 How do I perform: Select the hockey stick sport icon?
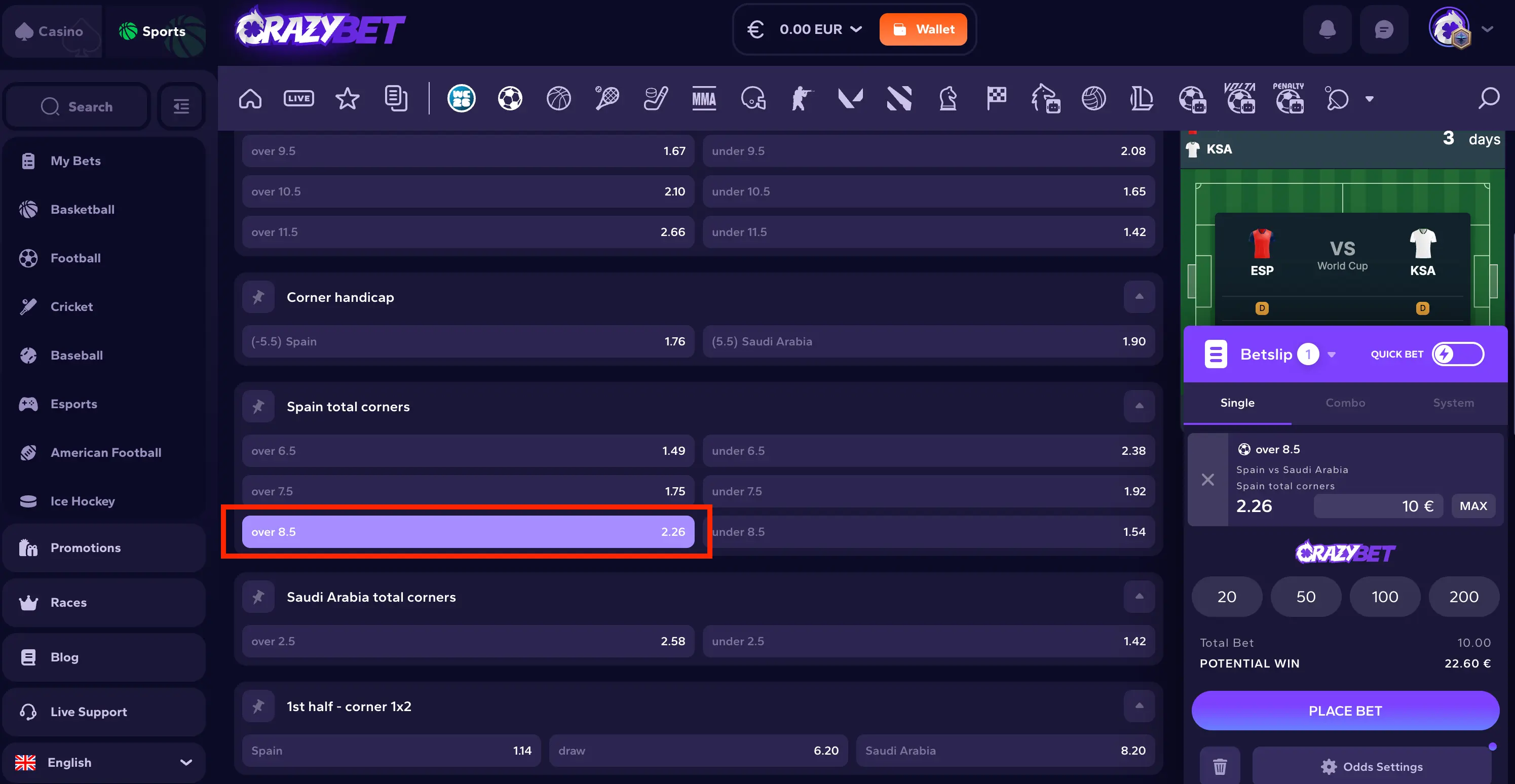tap(656, 98)
